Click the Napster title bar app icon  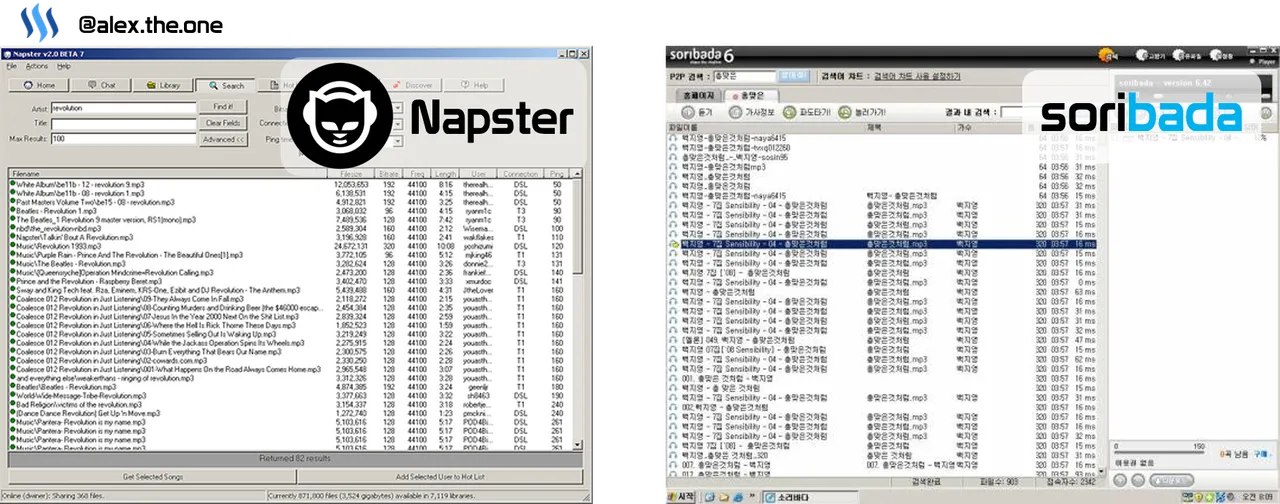6,53
